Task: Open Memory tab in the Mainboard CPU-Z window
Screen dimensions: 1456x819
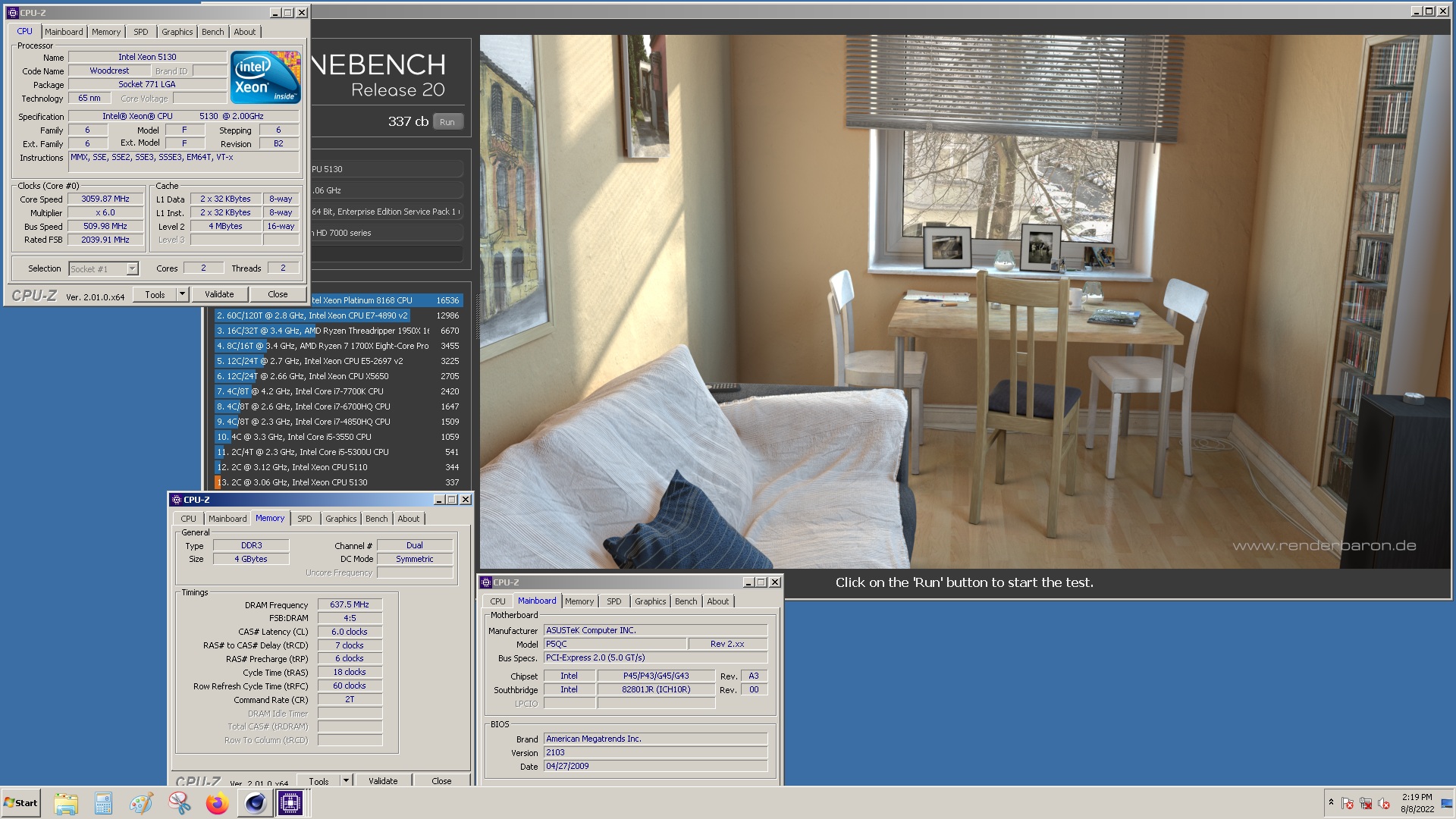Action: point(579,601)
